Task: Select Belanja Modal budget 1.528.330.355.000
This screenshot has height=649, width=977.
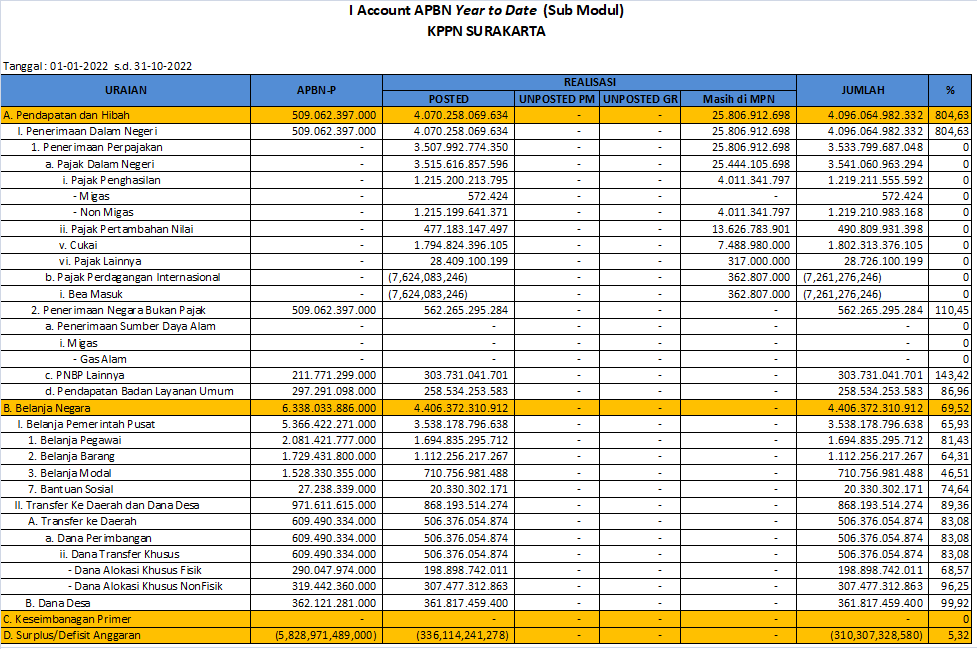Action: [329, 473]
